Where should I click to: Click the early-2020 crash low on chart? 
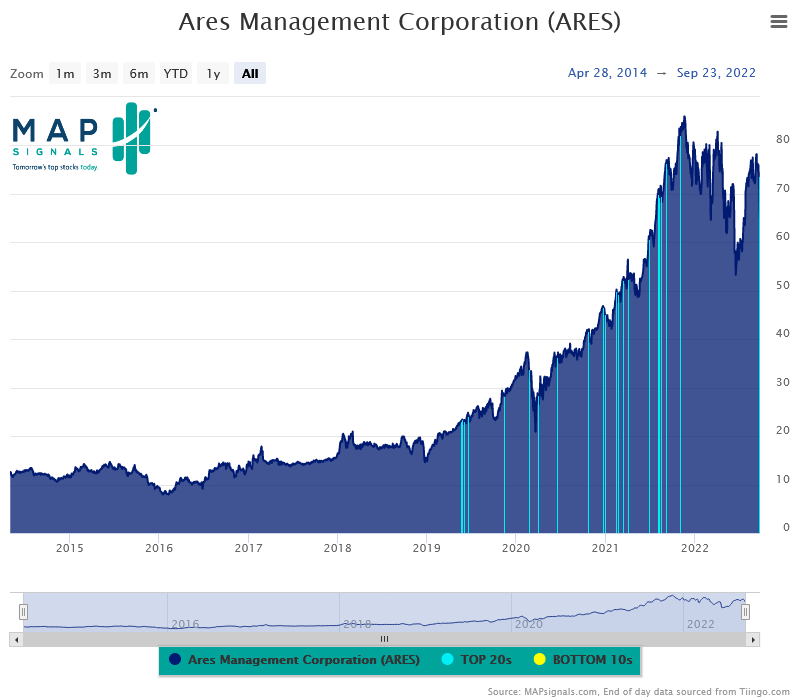coord(536,431)
